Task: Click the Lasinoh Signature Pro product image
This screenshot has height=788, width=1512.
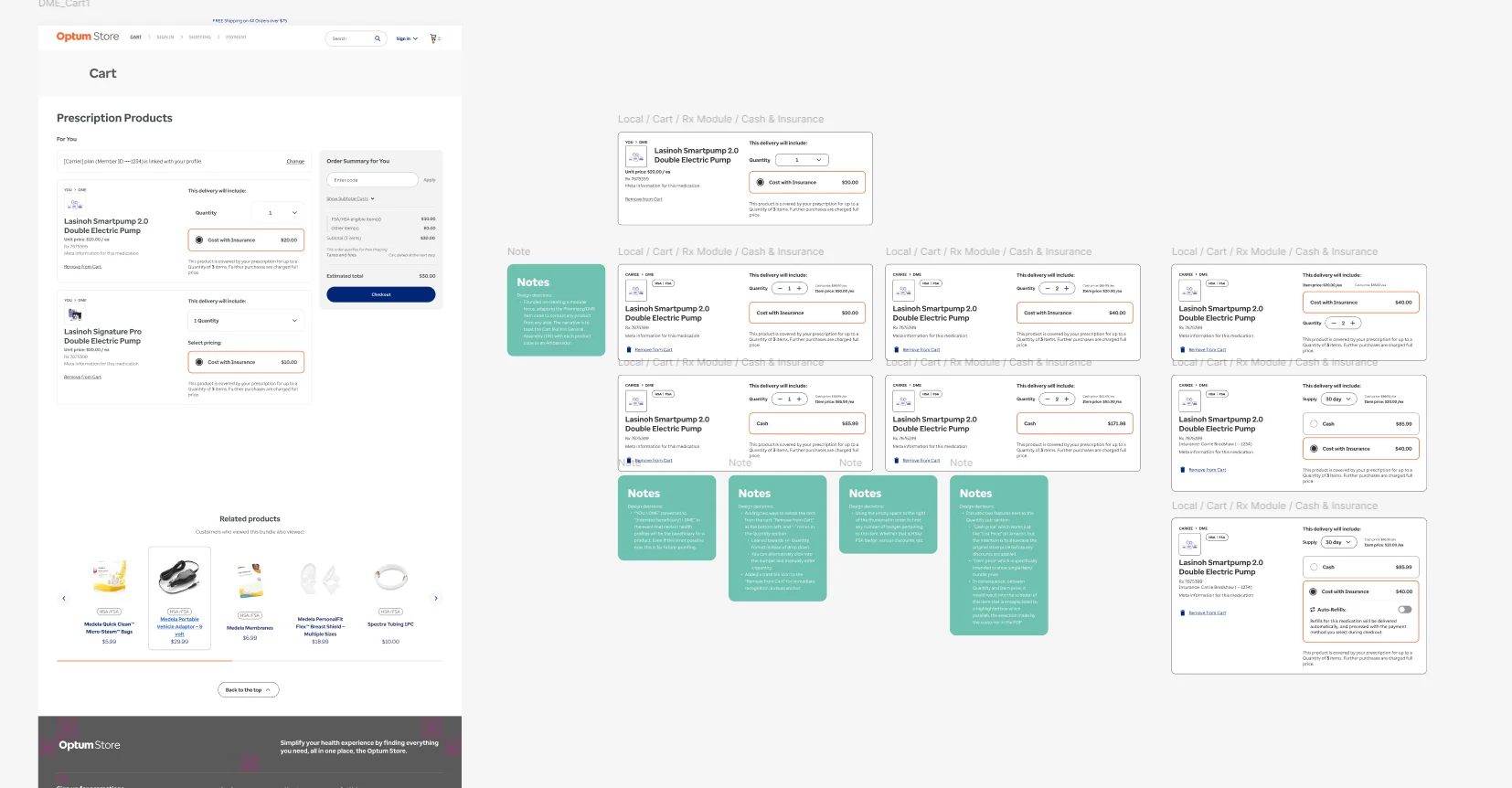Action: [74, 314]
